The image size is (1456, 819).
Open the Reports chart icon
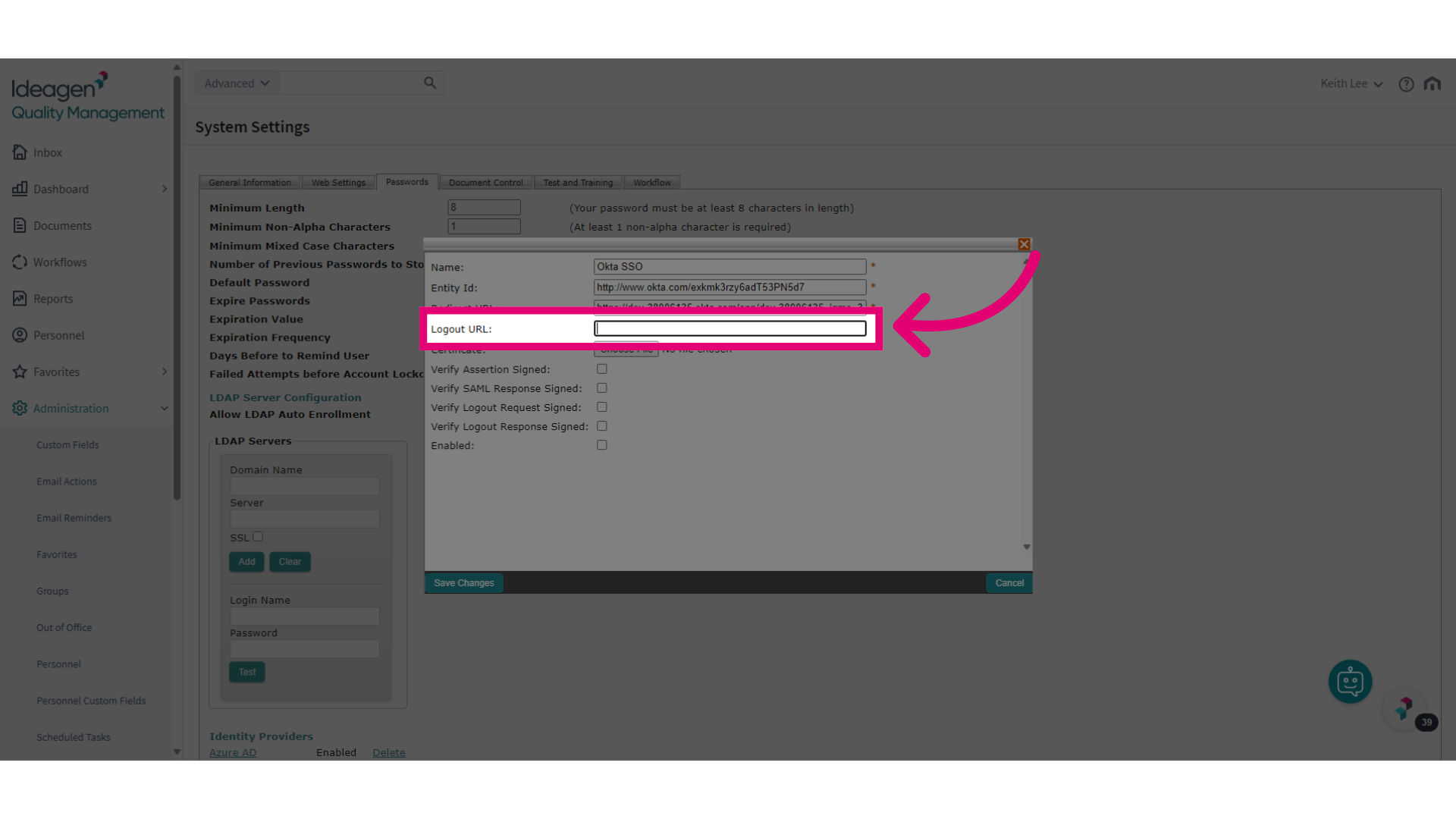click(20, 298)
